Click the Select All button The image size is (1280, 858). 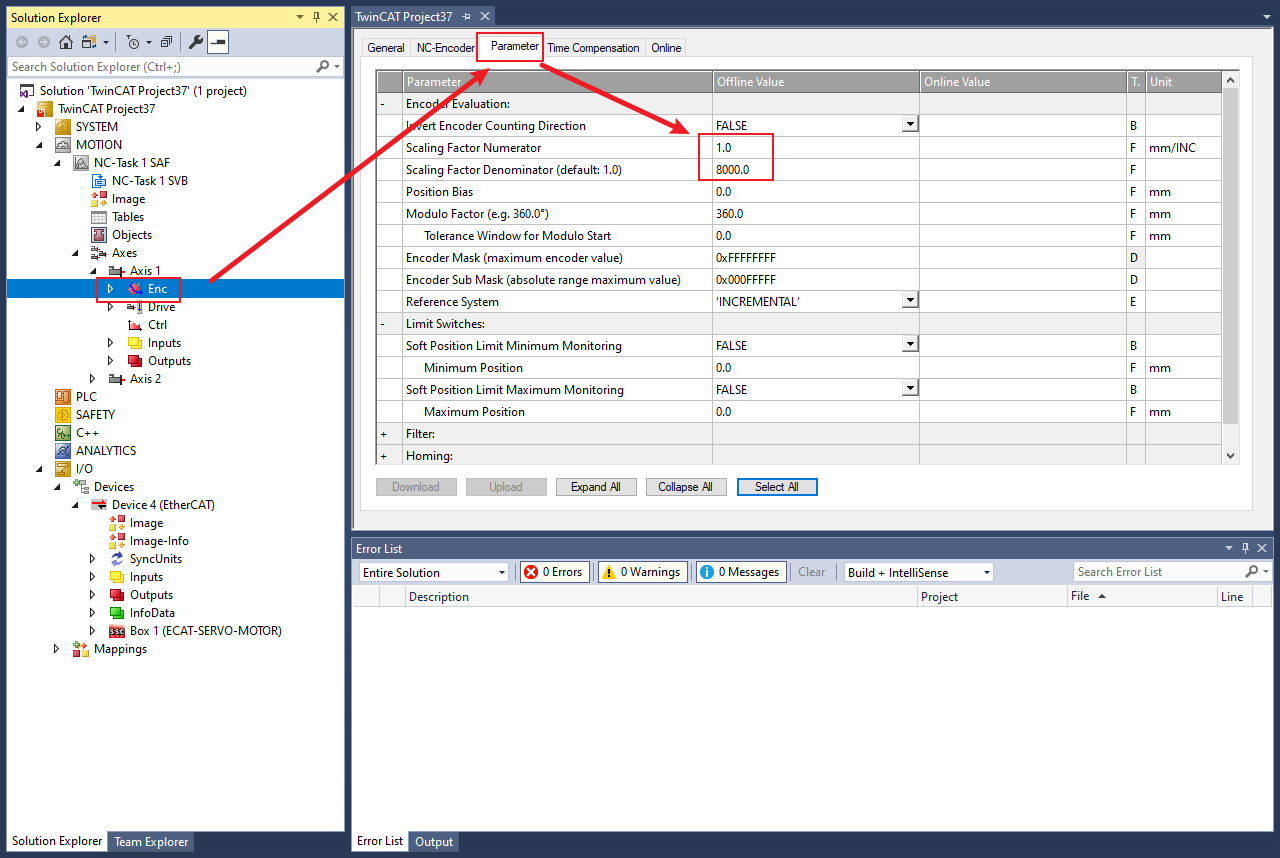777,487
